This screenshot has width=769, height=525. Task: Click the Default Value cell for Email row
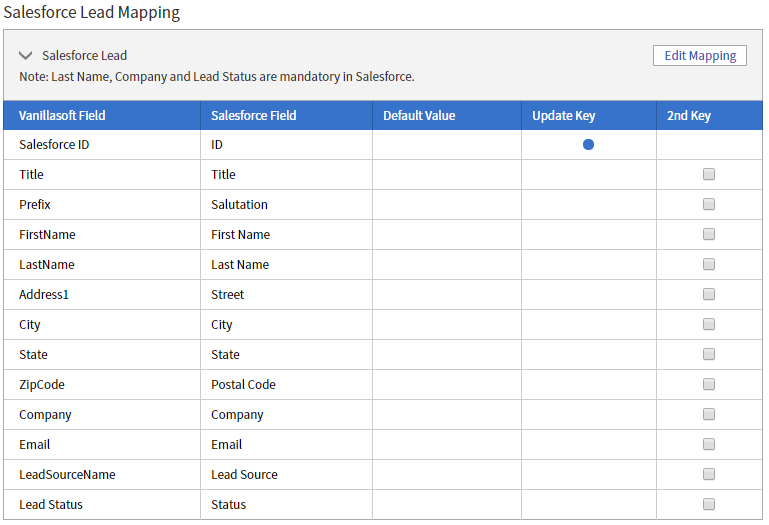click(447, 445)
